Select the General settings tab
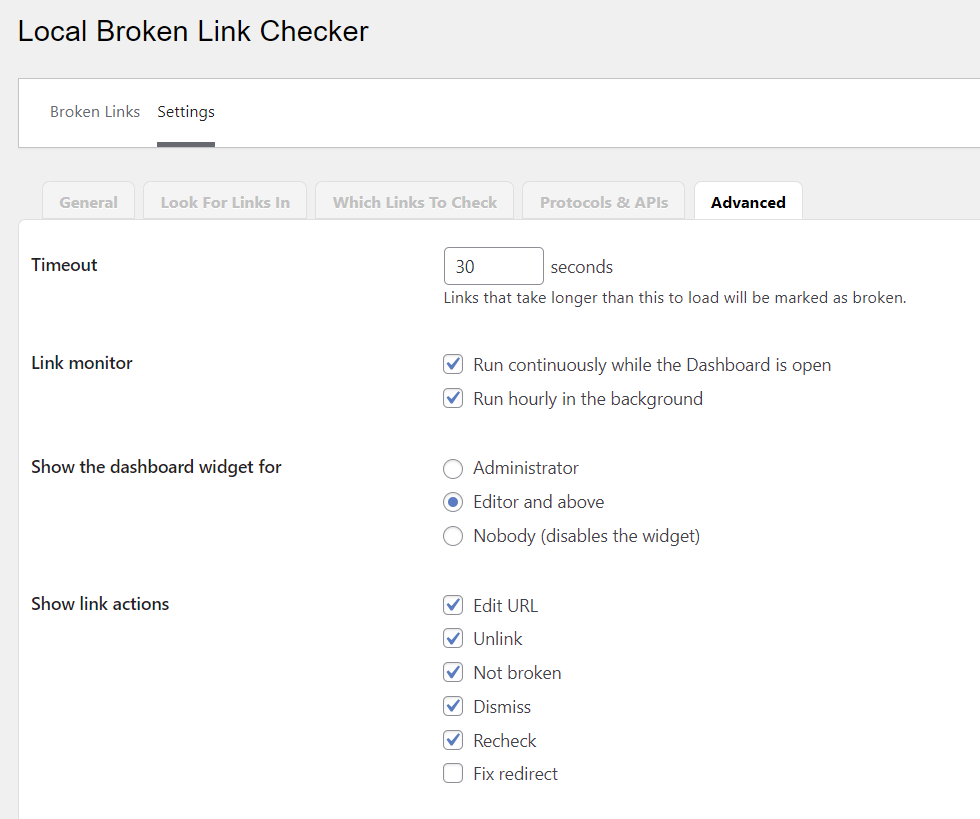Viewport: 980px width, 819px height. pos(88,201)
